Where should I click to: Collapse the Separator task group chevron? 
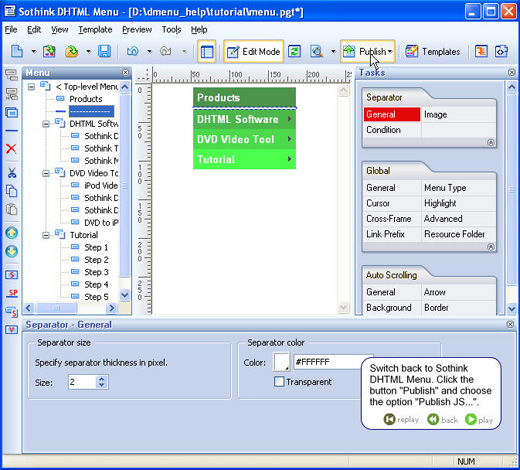click(x=491, y=143)
